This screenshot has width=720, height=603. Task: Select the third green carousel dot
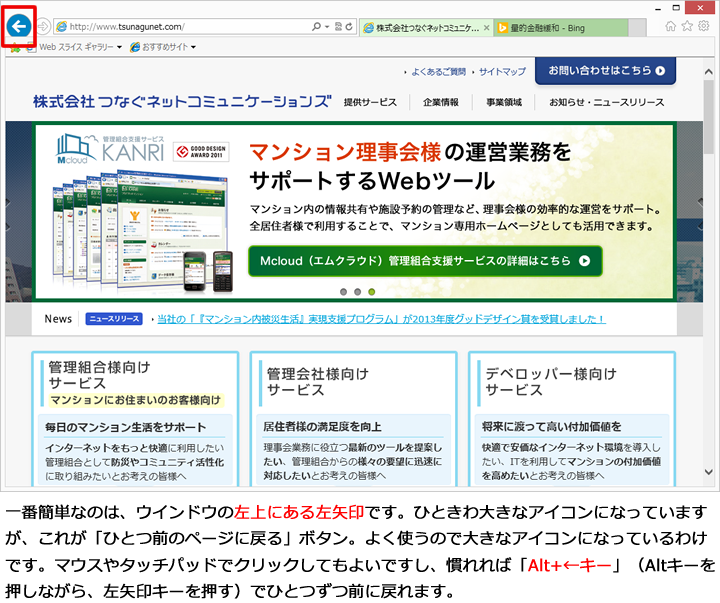coord(371,292)
